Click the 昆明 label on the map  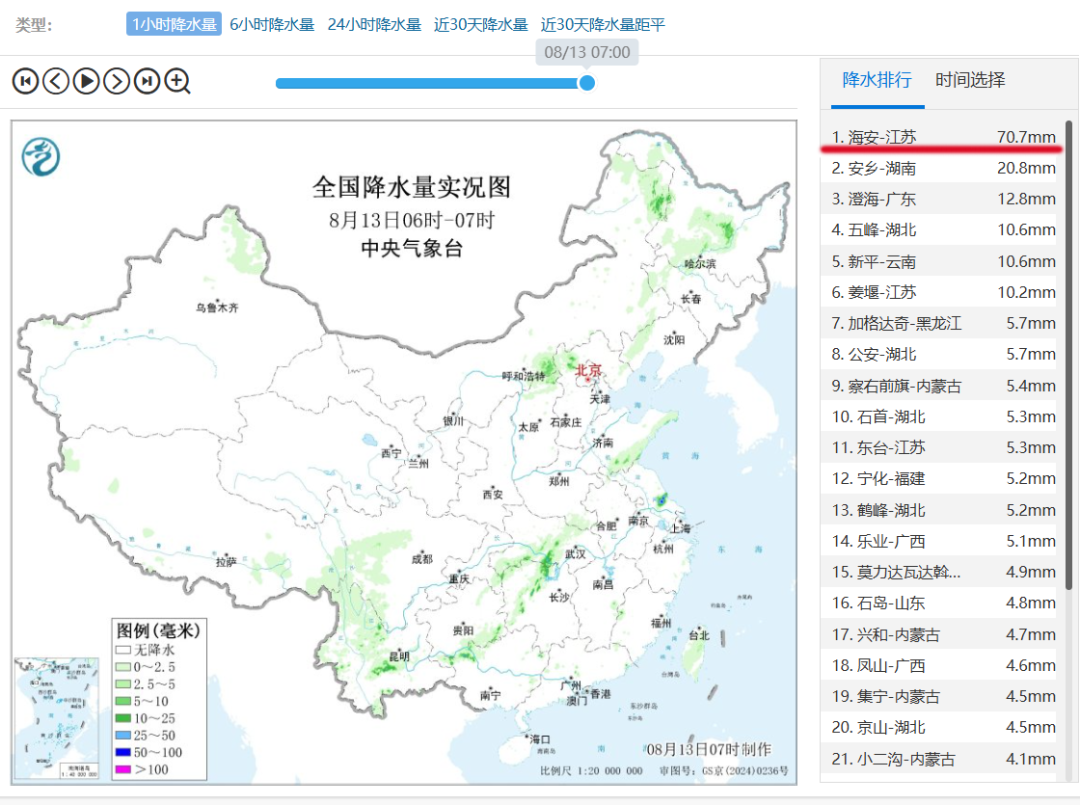[399, 656]
